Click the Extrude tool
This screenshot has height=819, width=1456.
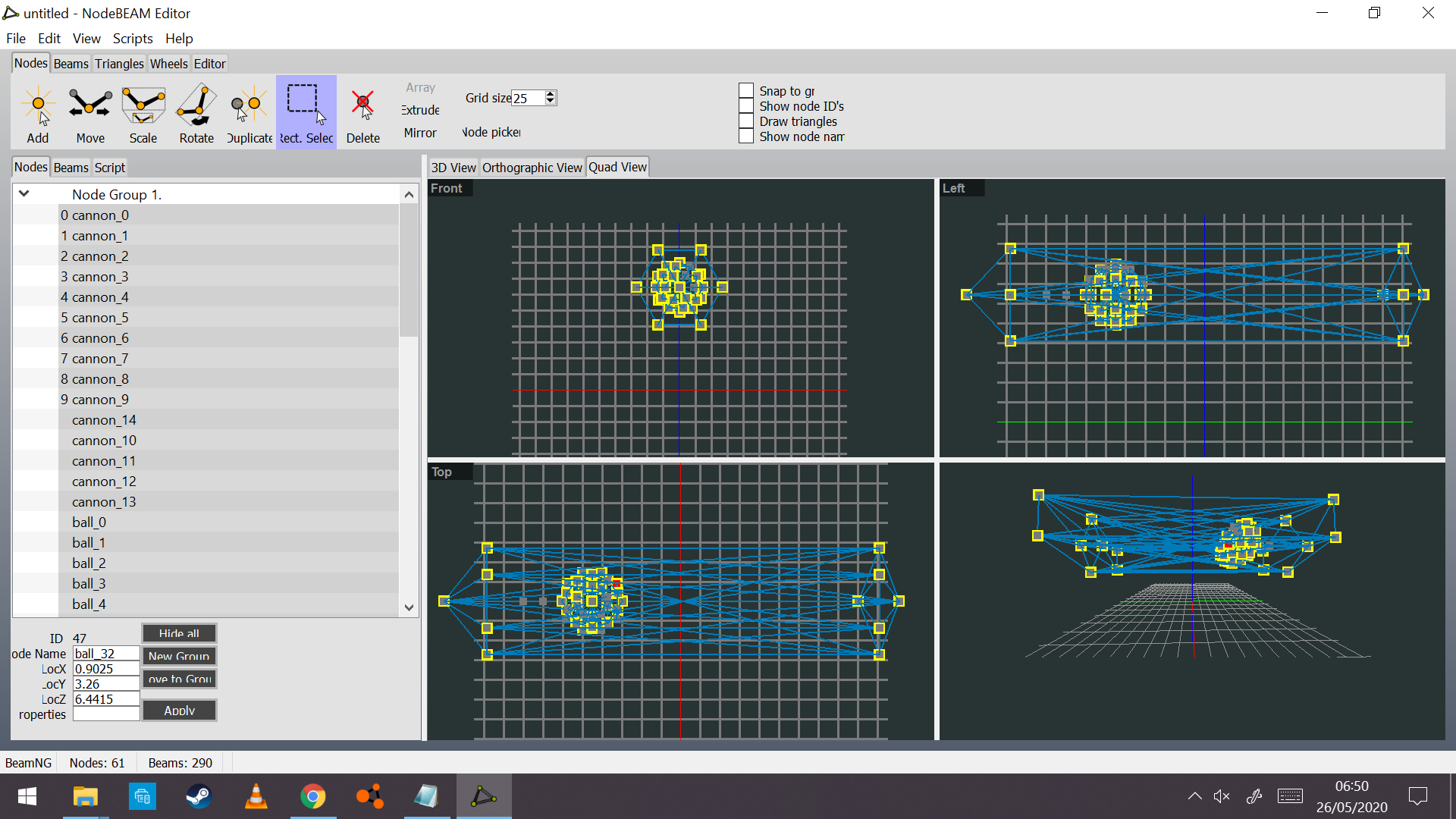[420, 110]
